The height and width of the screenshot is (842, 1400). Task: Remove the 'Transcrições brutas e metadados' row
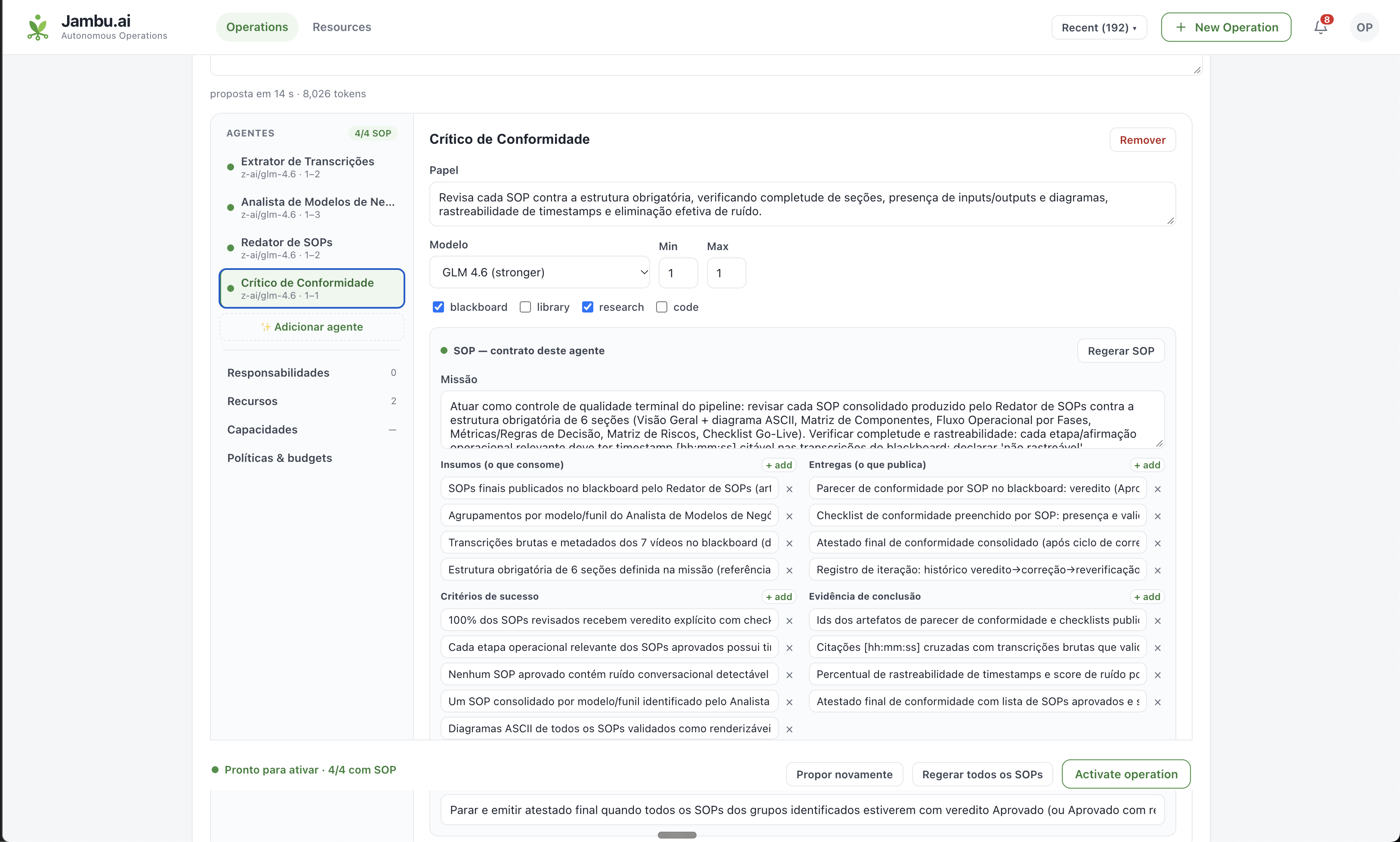(x=789, y=544)
